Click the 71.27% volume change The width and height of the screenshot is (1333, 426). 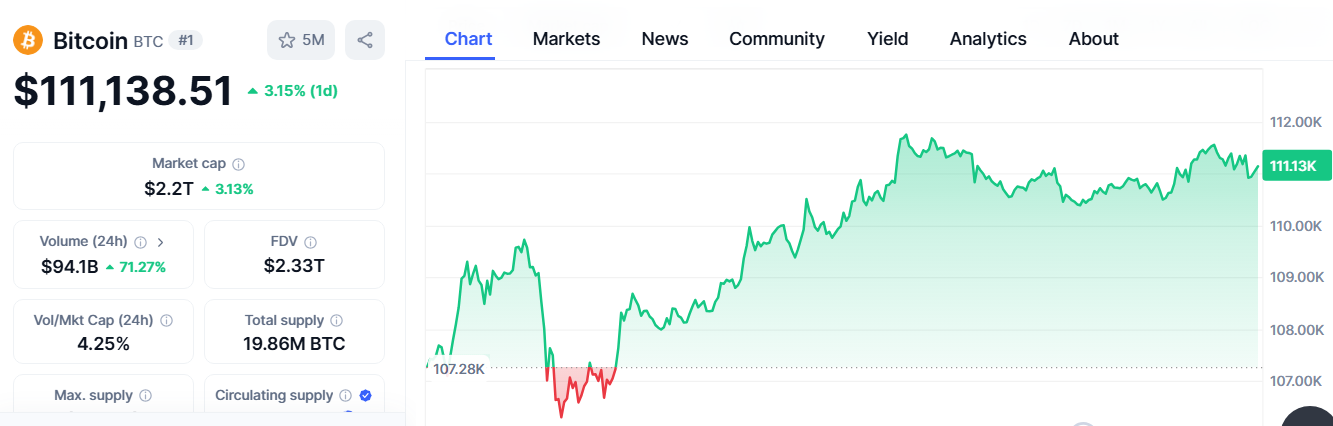(136, 267)
